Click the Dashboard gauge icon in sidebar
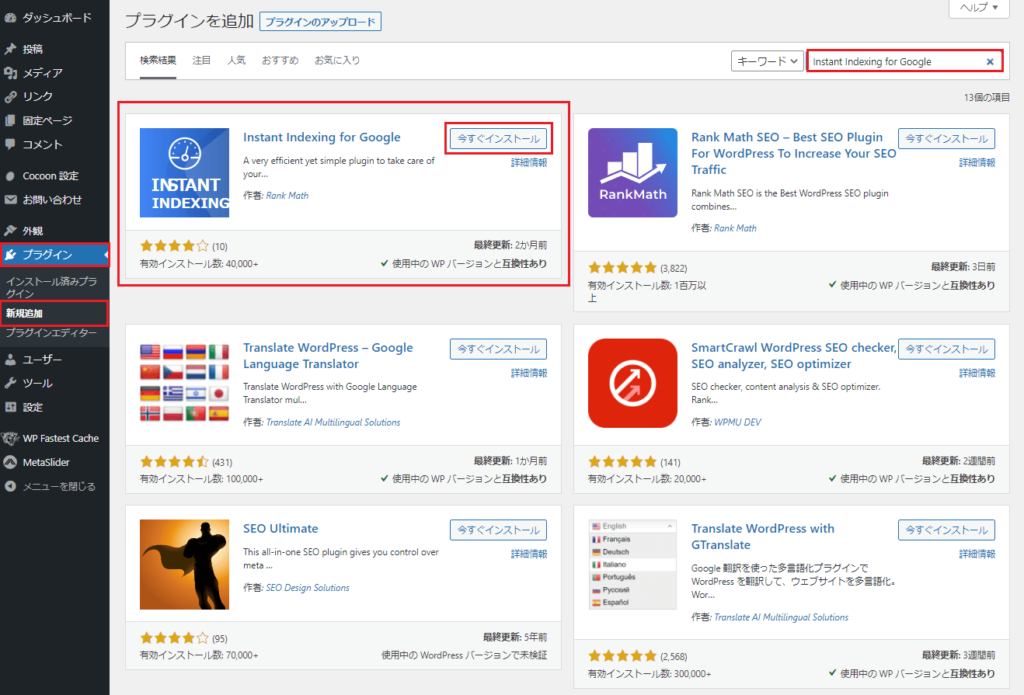This screenshot has height=695, width=1024. (10, 18)
